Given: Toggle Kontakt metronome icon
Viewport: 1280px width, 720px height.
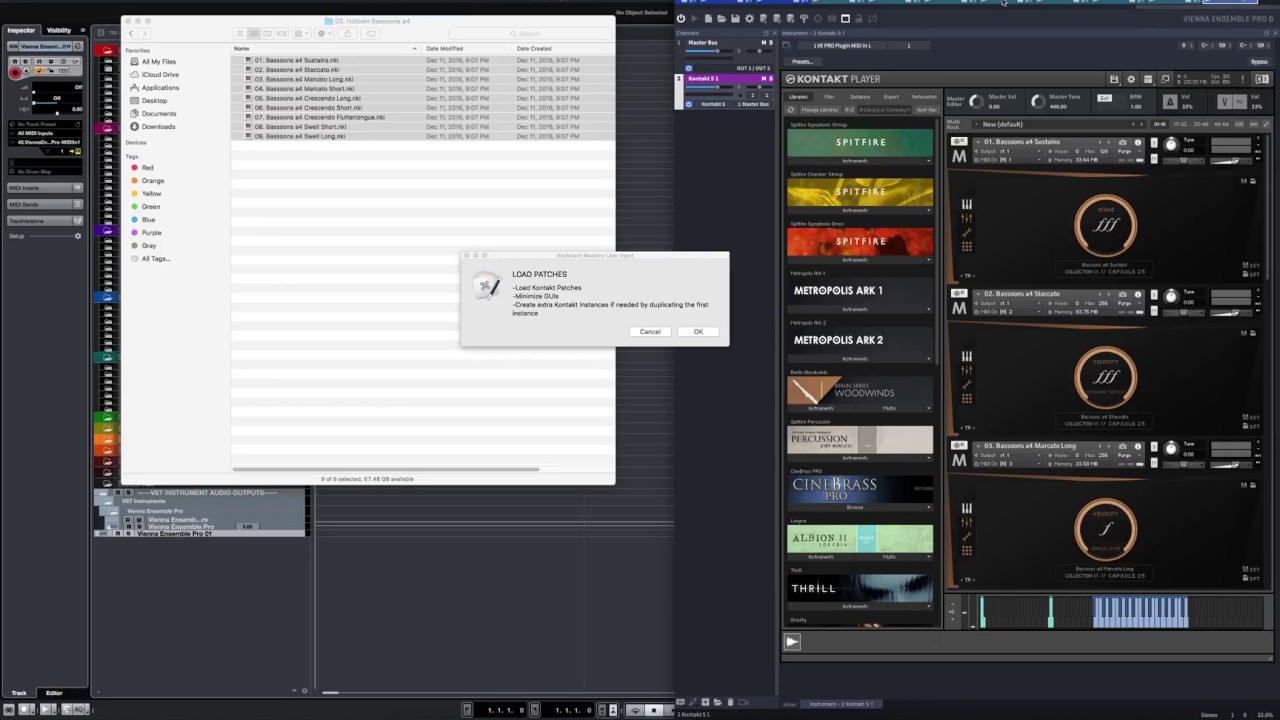Looking at the screenshot, I should coord(1170,101).
